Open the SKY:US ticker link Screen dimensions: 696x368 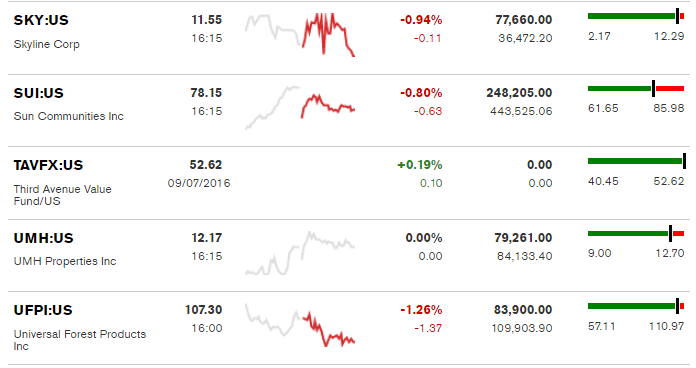tap(41, 20)
